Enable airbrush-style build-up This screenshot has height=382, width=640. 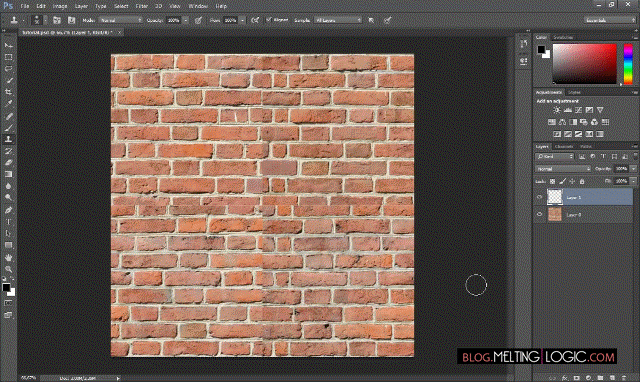[255, 20]
